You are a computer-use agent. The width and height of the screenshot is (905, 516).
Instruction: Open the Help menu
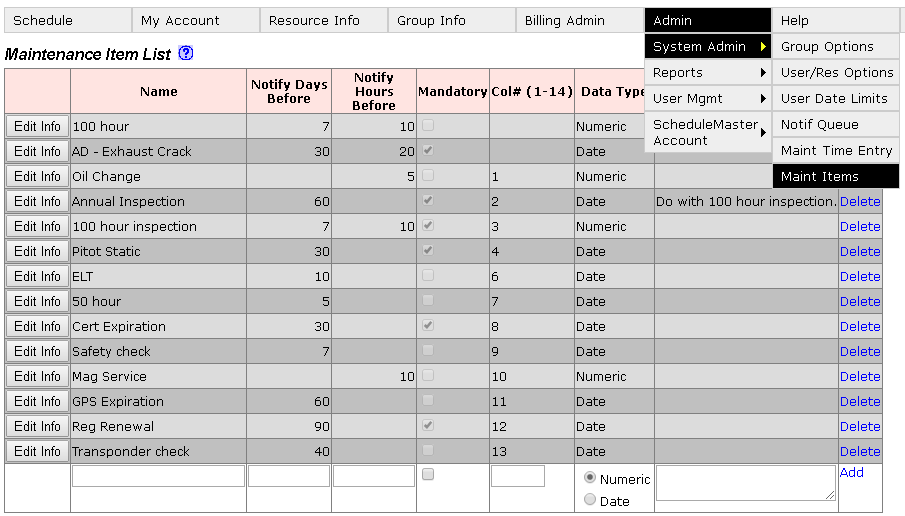[836, 20]
